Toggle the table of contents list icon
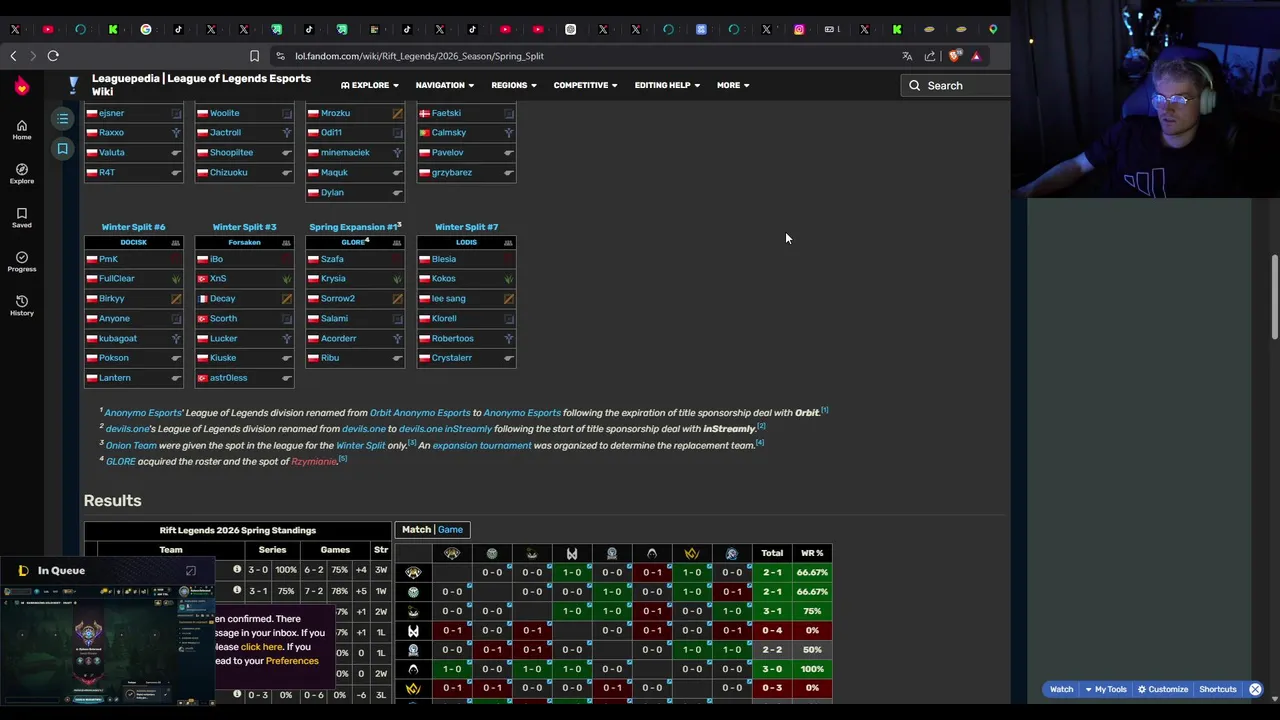 (62, 119)
